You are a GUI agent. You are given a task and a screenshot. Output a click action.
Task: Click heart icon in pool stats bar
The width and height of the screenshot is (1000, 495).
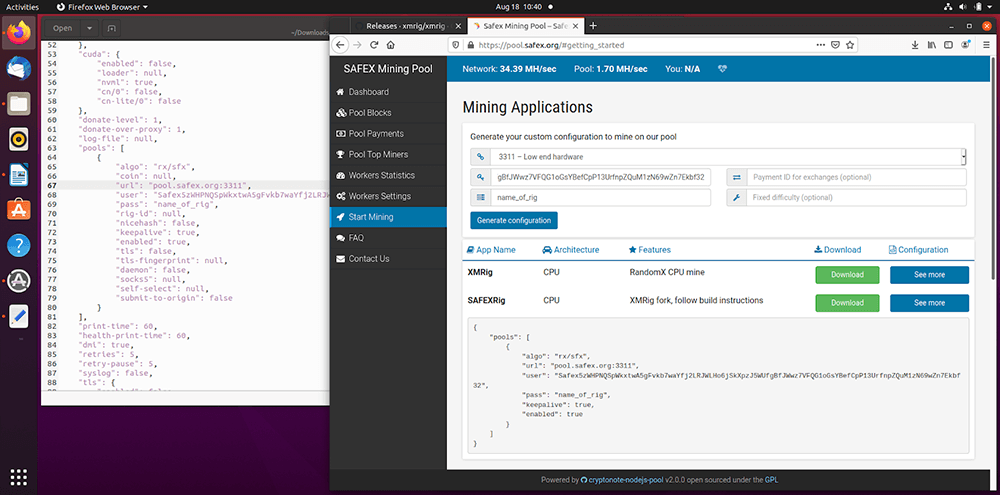(x=722, y=69)
